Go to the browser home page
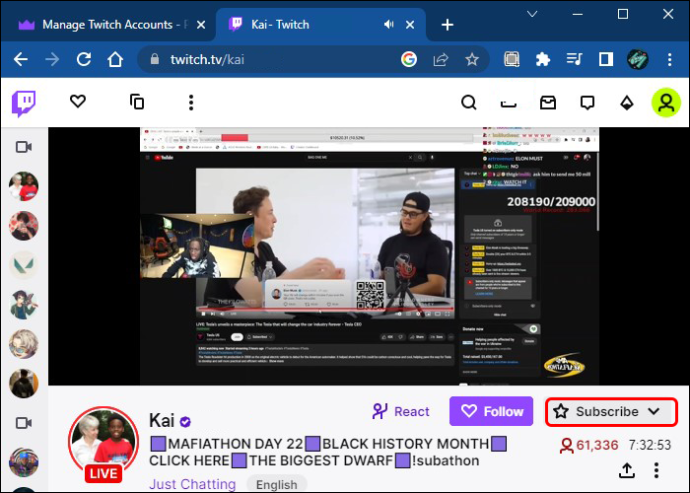690x493 pixels. 115,59
